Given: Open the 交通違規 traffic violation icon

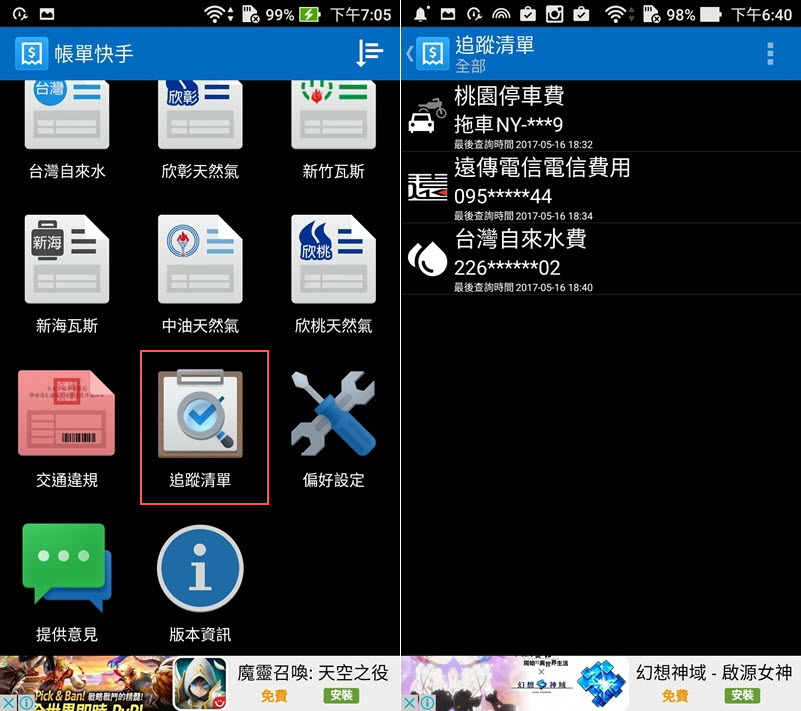Looking at the screenshot, I should click(x=66, y=413).
